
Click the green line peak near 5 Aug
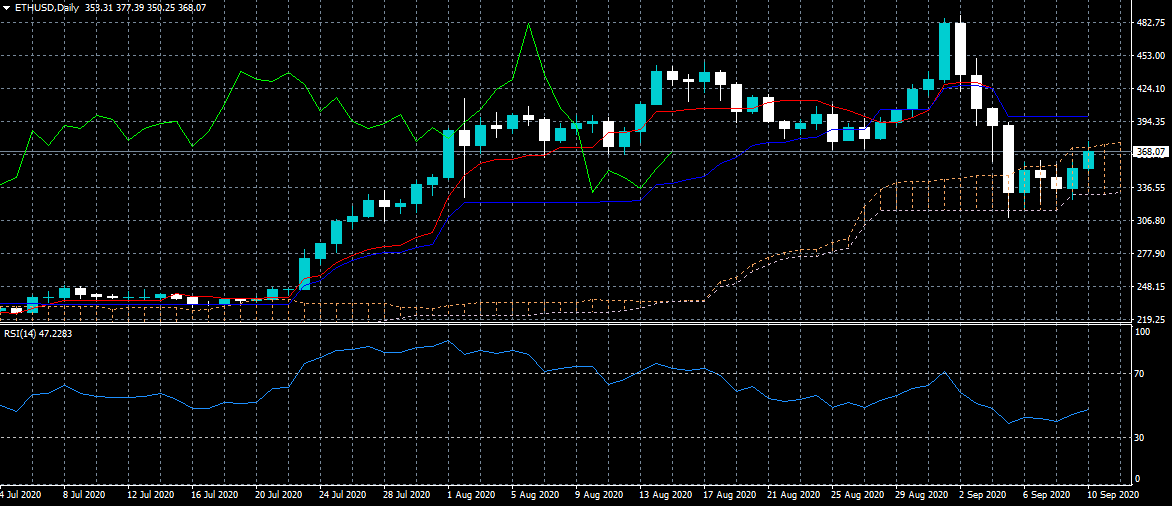click(528, 24)
